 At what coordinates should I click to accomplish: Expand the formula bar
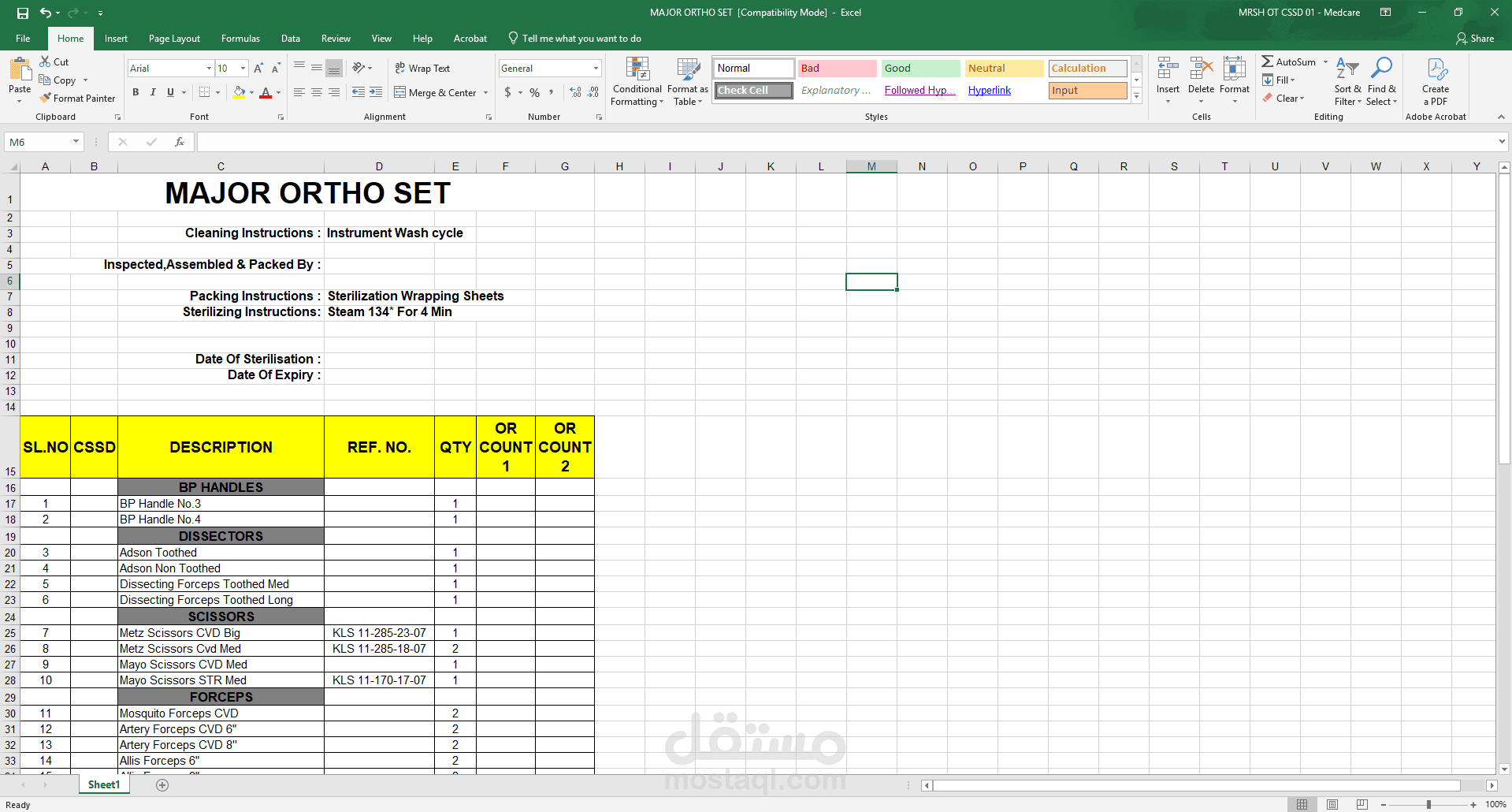point(1502,142)
